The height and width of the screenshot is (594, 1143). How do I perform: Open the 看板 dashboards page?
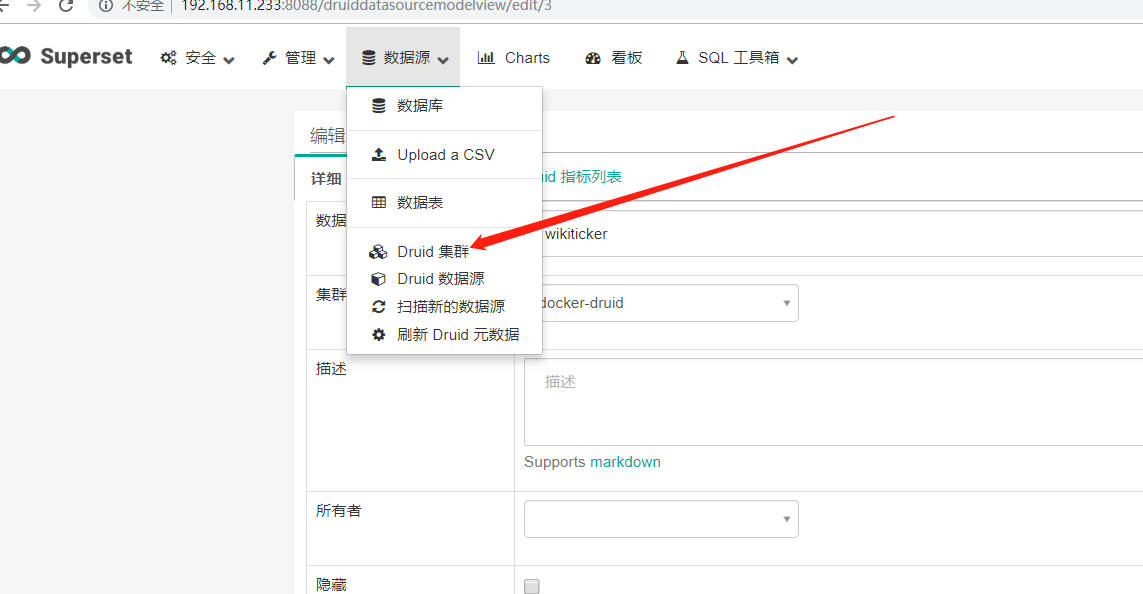pyautogui.click(x=614, y=58)
